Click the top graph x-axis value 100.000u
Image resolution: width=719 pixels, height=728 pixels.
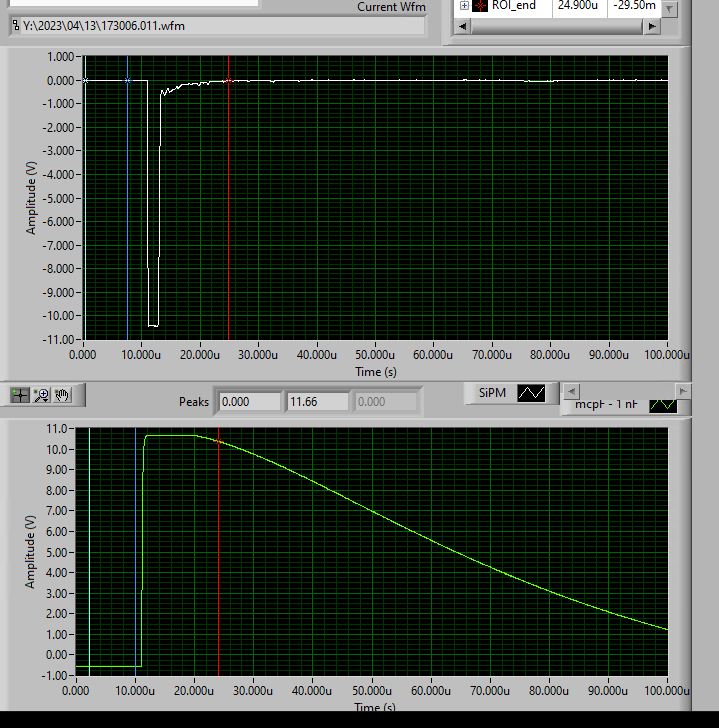(667, 355)
